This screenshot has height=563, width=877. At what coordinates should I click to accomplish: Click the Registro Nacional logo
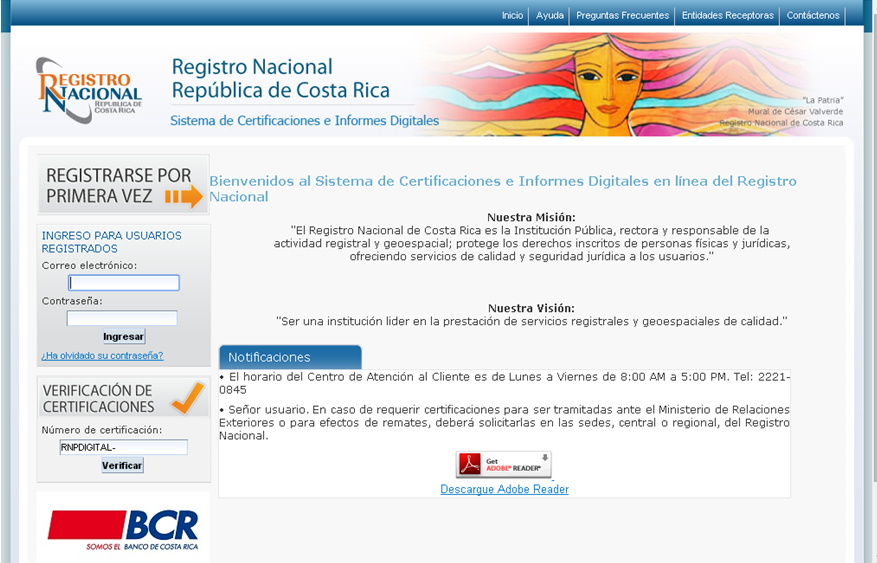(89, 91)
